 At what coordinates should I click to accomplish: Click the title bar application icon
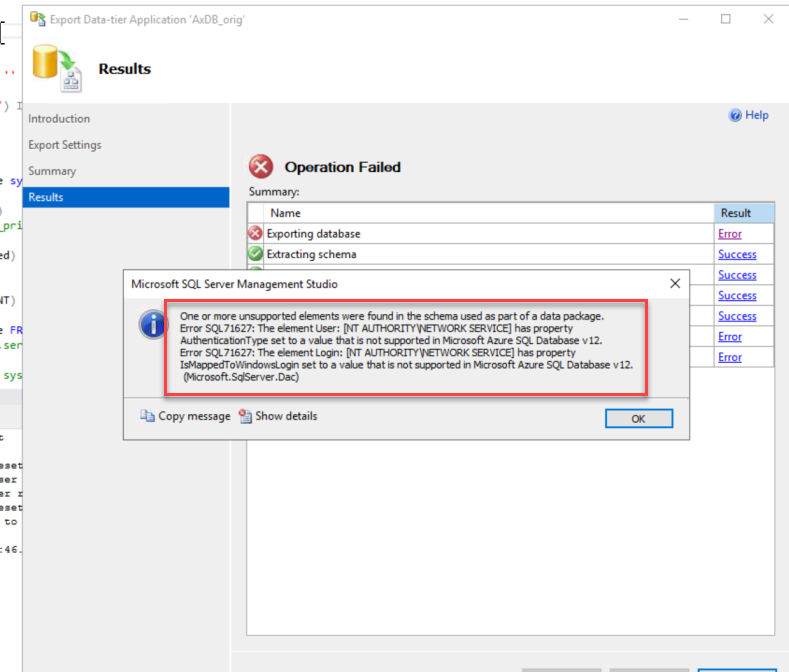click(x=38, y=19)
